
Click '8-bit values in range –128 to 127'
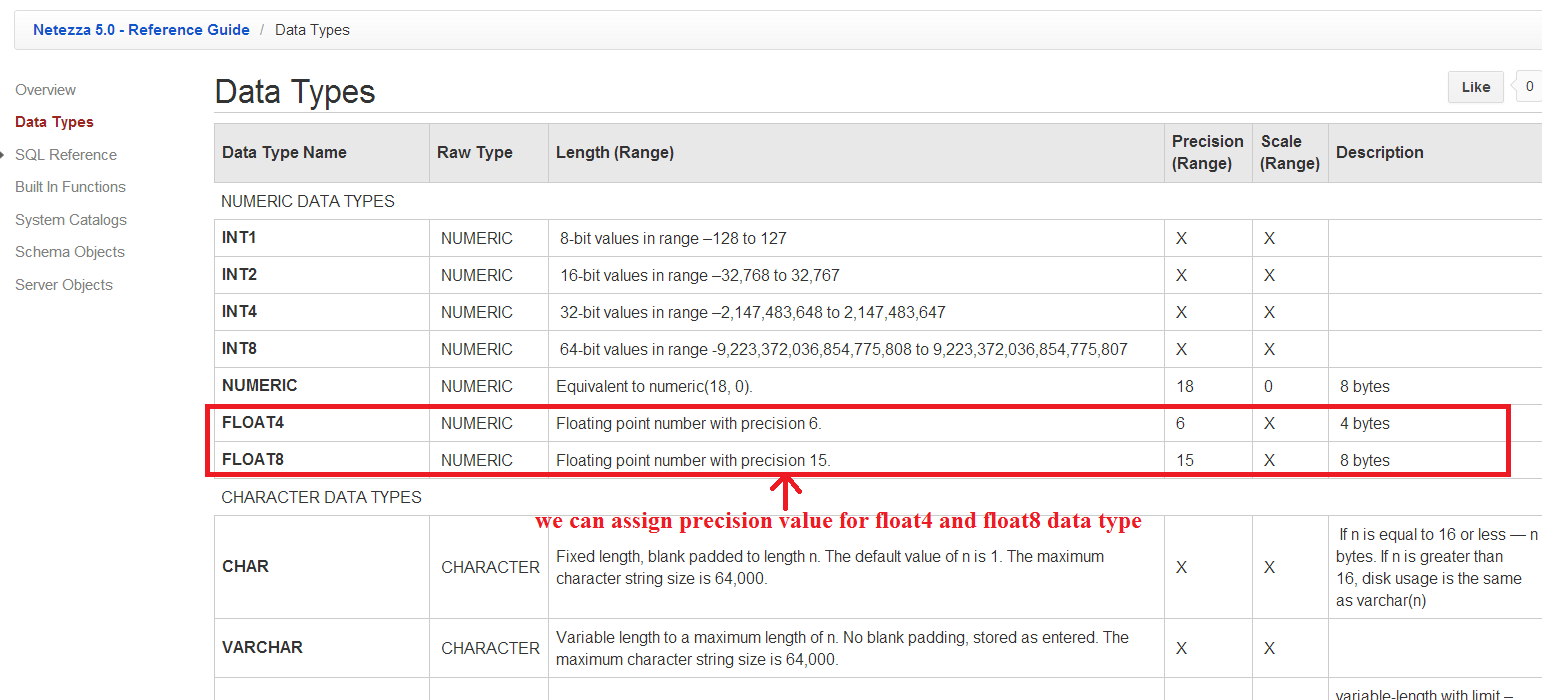(x=673, y=239)
